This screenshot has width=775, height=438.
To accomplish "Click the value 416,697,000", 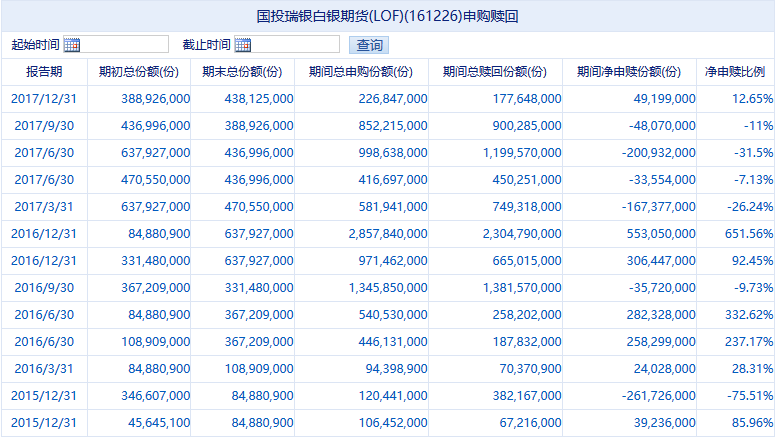I will pyautogui.click(x=393, y=180).
